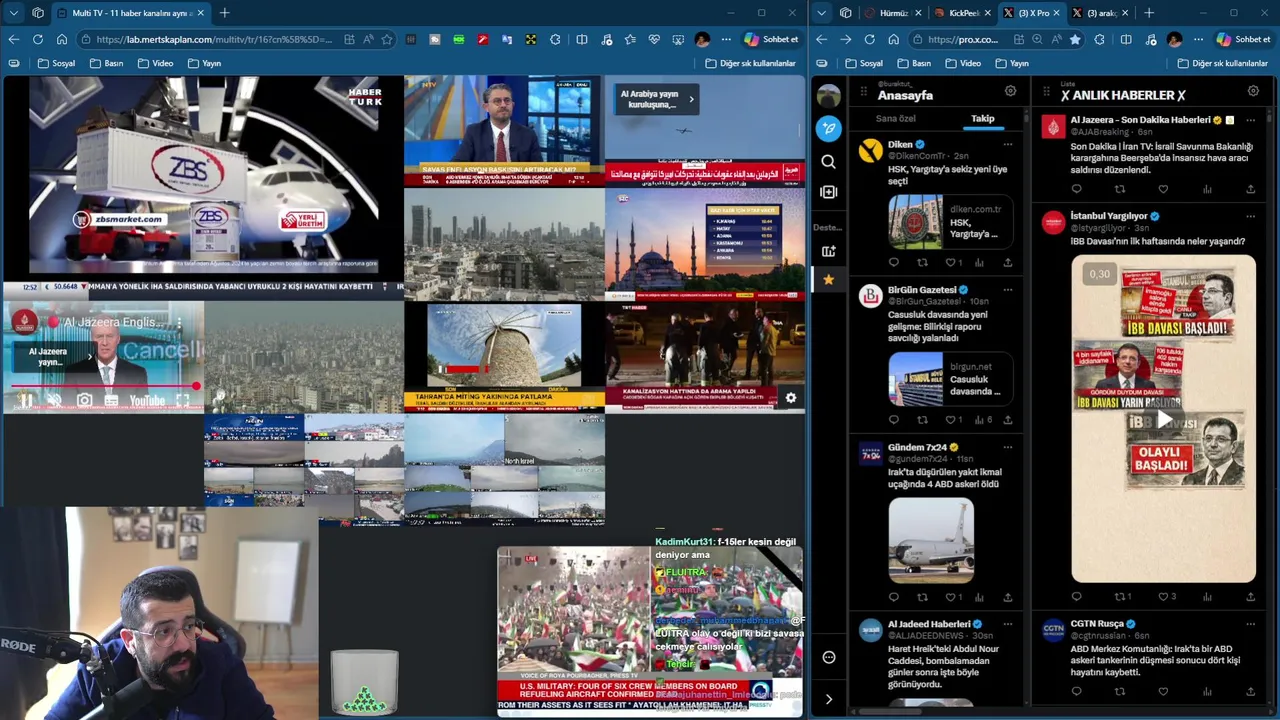Open more menu on Al Jazeera Son Dakika post

click(x=1250, y=120)
